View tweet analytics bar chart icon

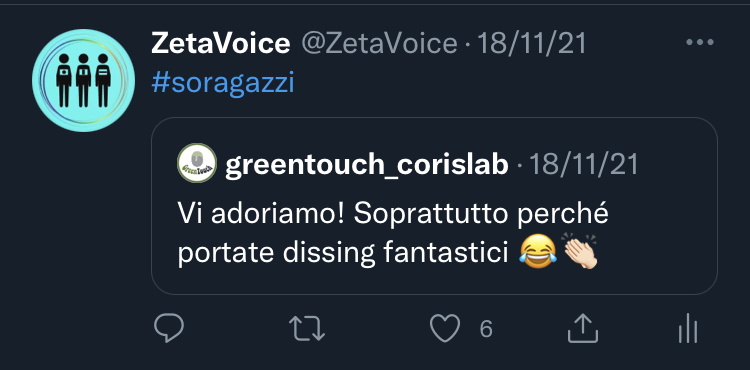pos(688,328)
